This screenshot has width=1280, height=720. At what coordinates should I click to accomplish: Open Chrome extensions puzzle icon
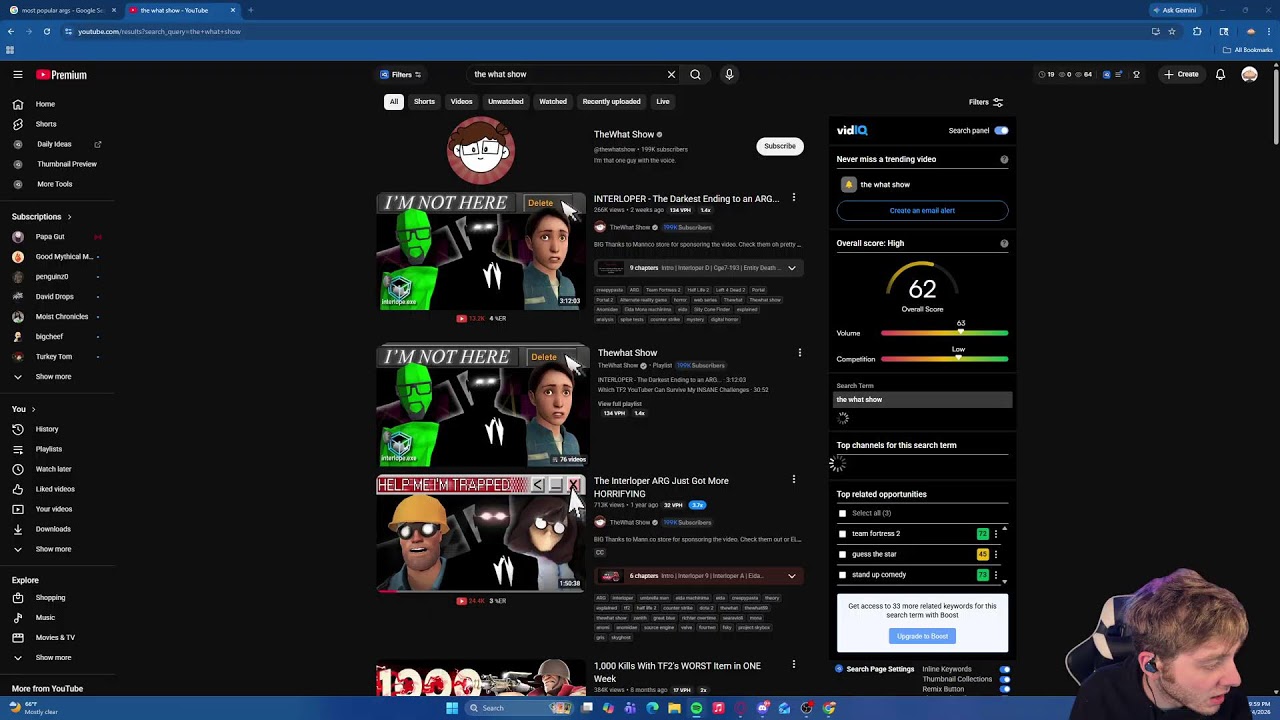tap(1197, 31)
